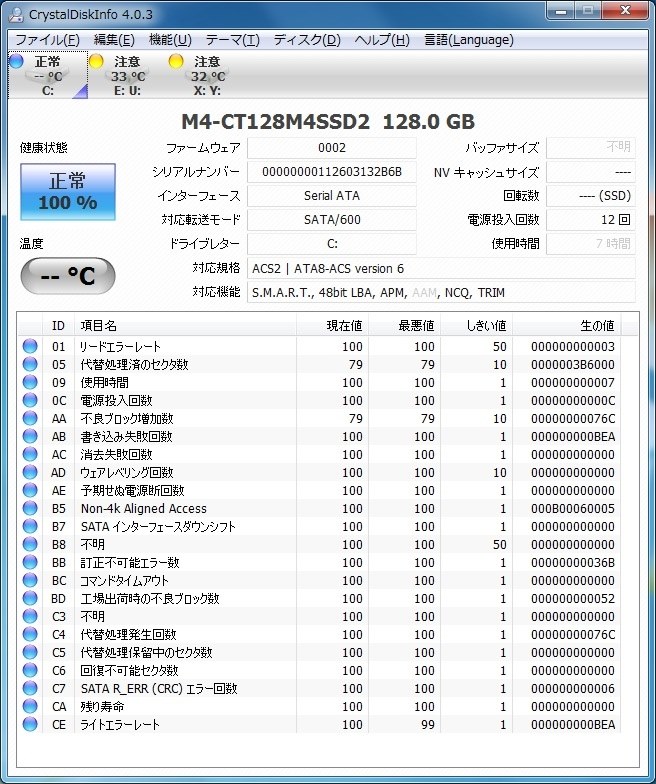Open the 言語(Language) menu
This screenshot has height=784, width=656.
(469, 40)
